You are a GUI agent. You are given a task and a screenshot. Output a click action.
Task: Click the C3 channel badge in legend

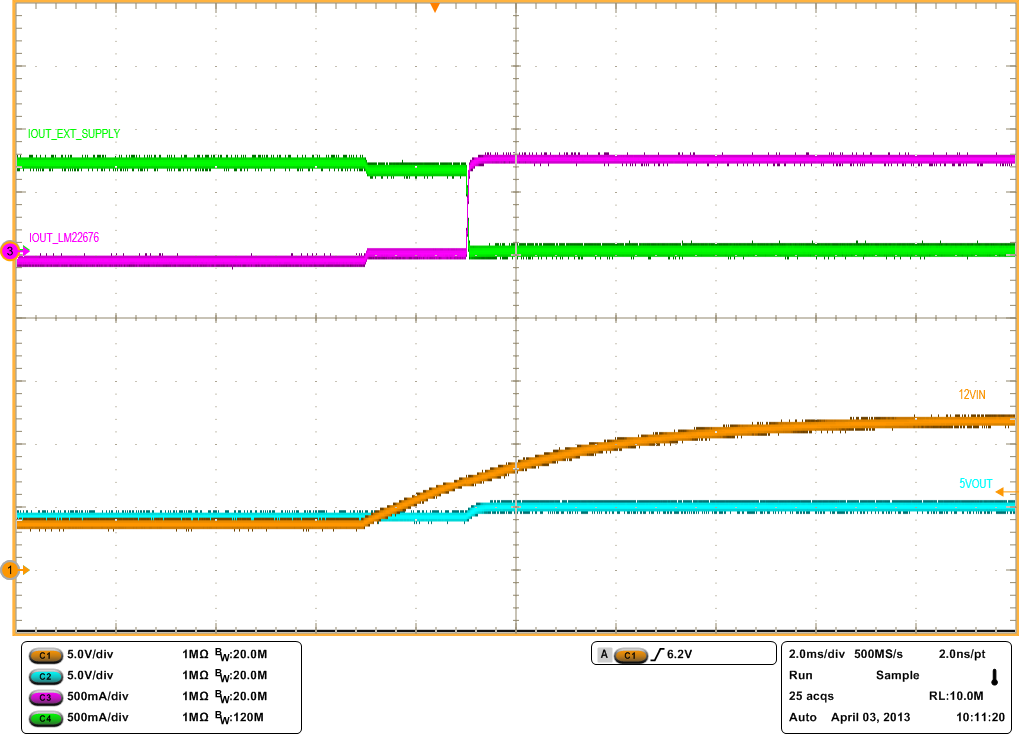[45, 697]
